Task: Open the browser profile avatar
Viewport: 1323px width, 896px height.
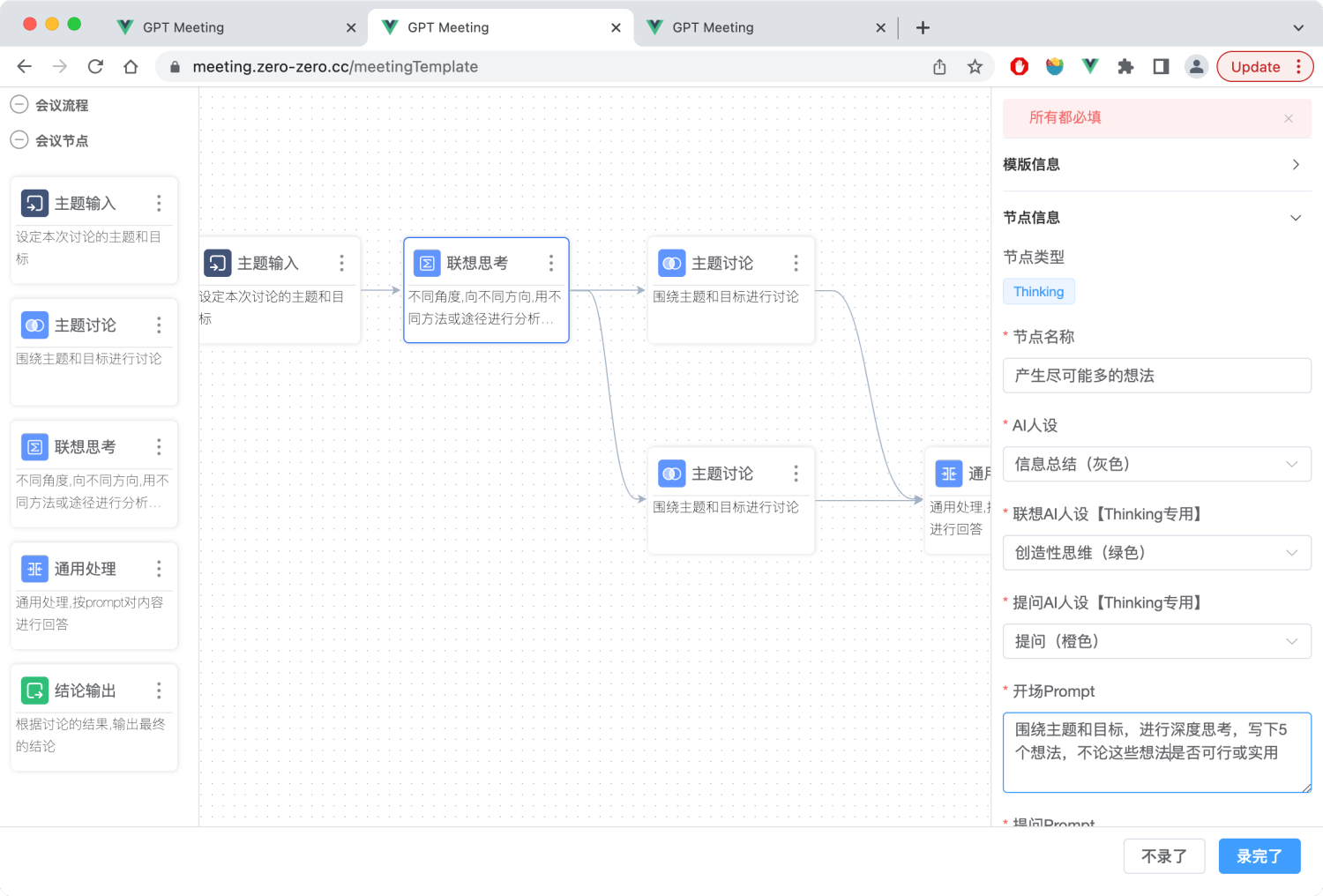Action: 1196,66
